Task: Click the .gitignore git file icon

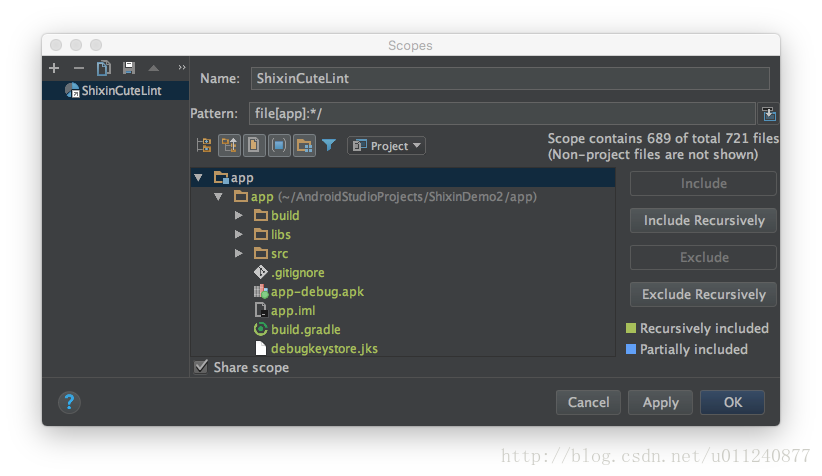Action: pyautogui.click(x=261, y=272)
